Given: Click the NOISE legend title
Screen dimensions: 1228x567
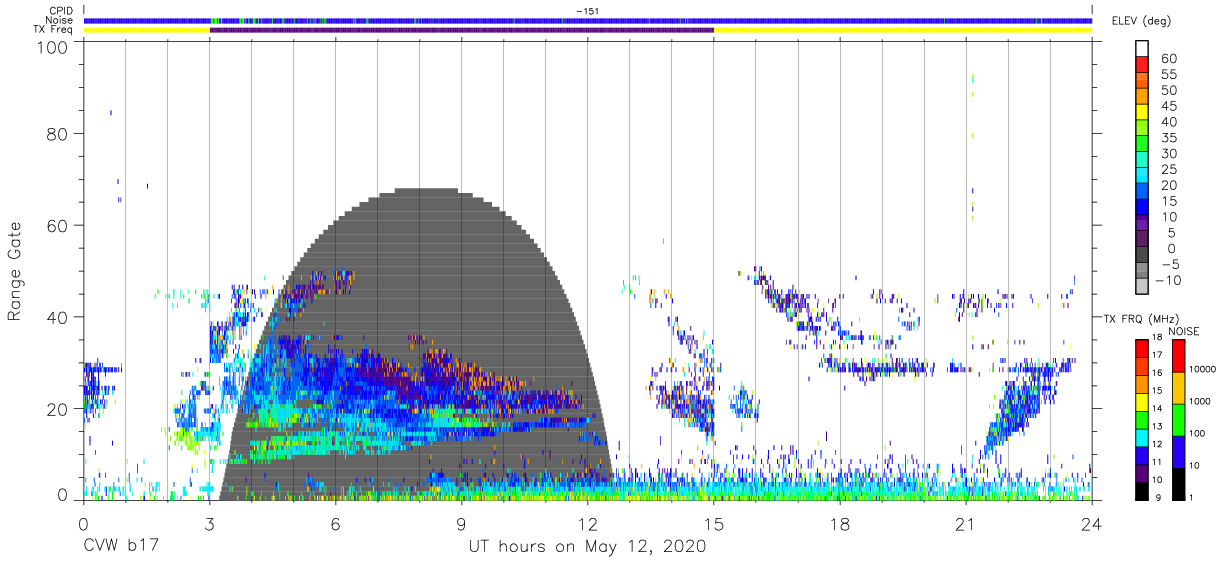Looking at the screenshot, I should 1185,331.
